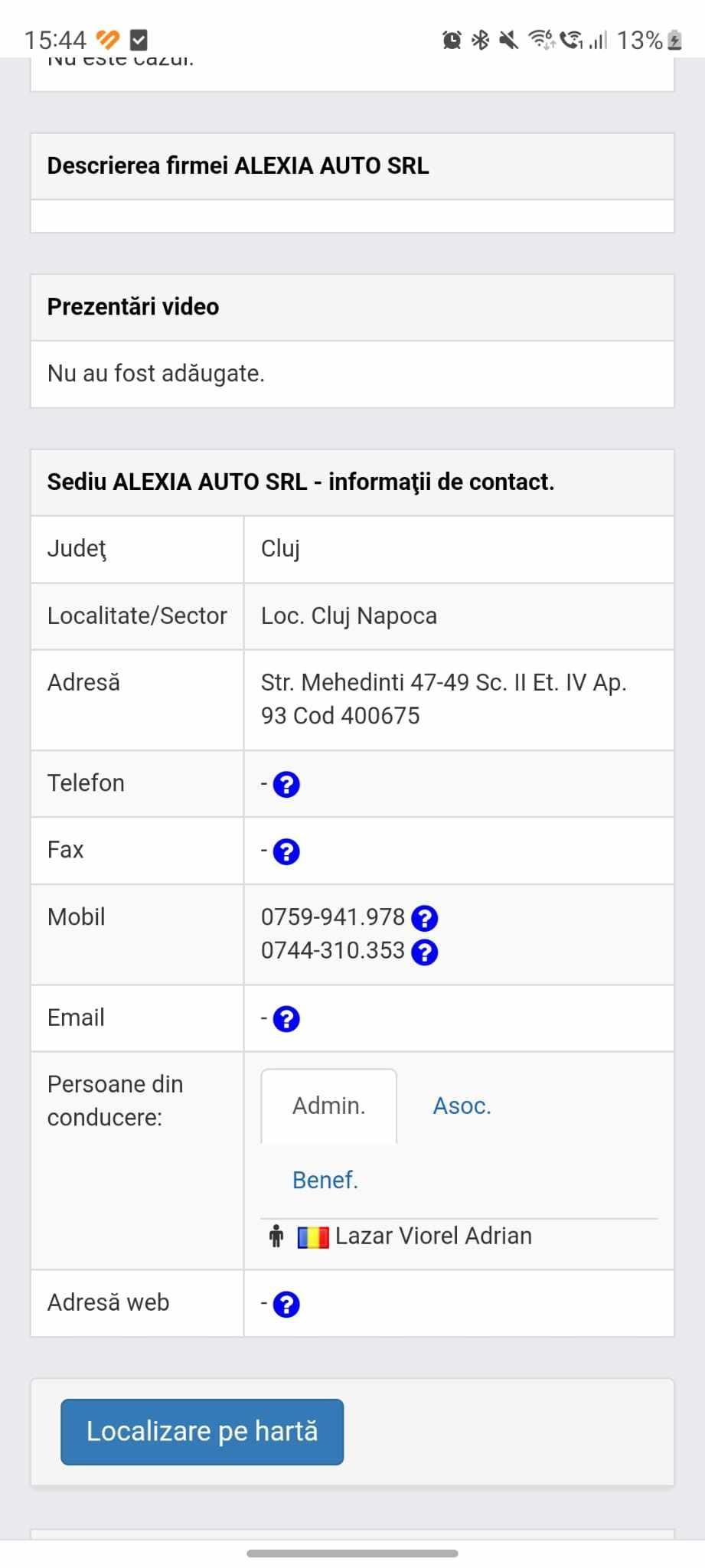Switch to the Benef. tab
705x1568 pixels.
coord(325,1180)
